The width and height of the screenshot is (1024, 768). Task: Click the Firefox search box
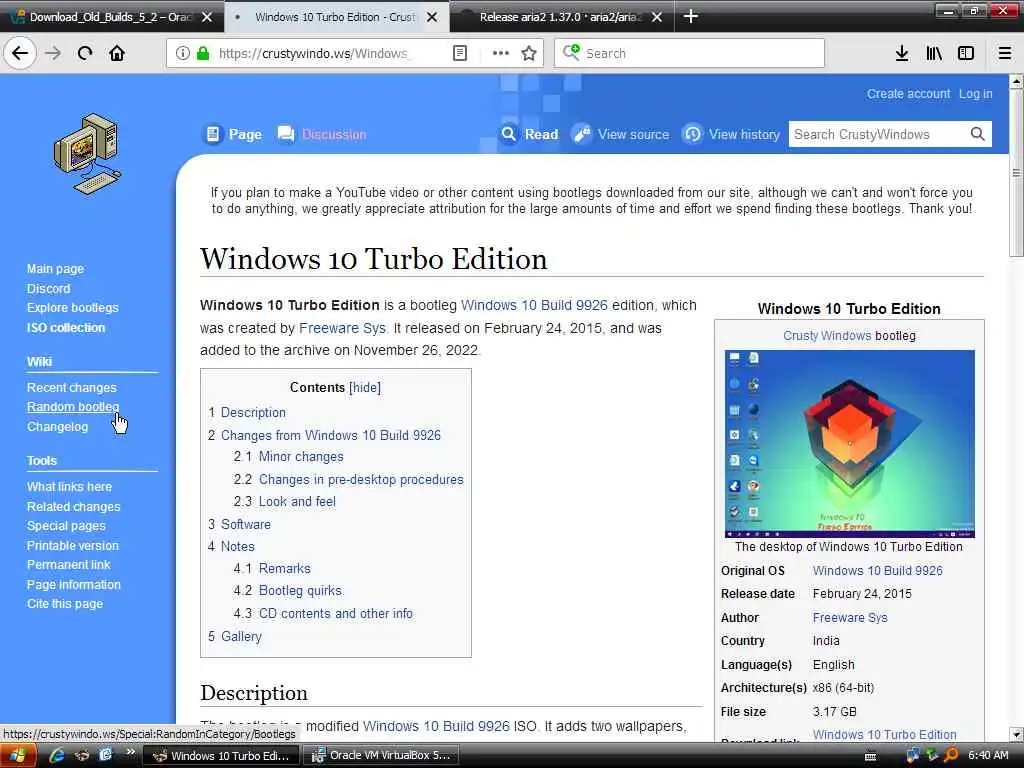tap(689, 53)
